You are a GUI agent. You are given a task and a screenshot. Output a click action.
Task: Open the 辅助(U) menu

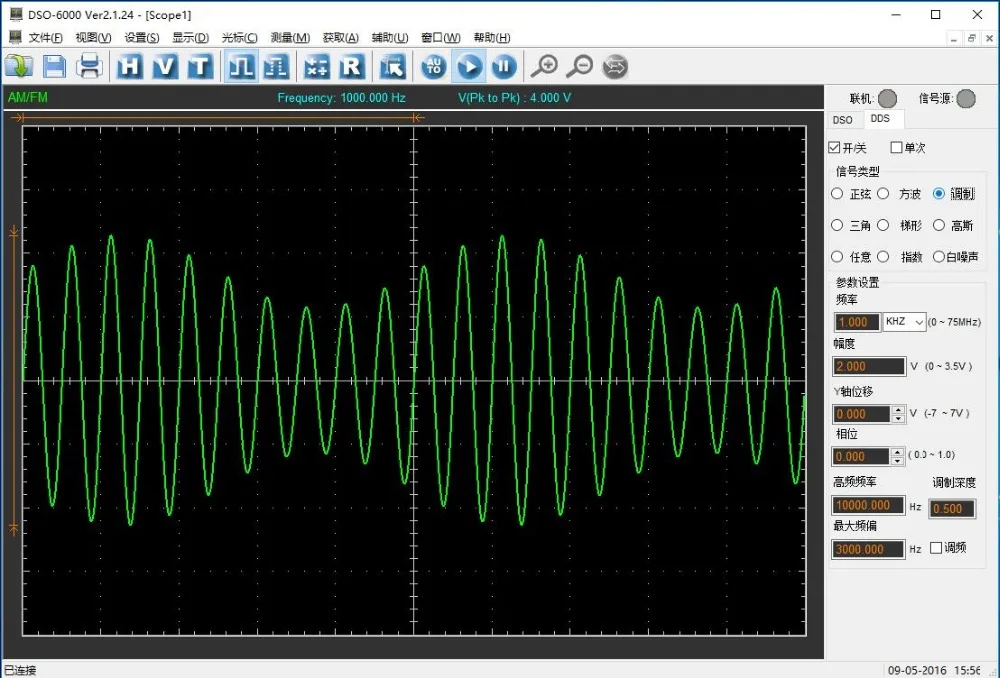[390, 38]
